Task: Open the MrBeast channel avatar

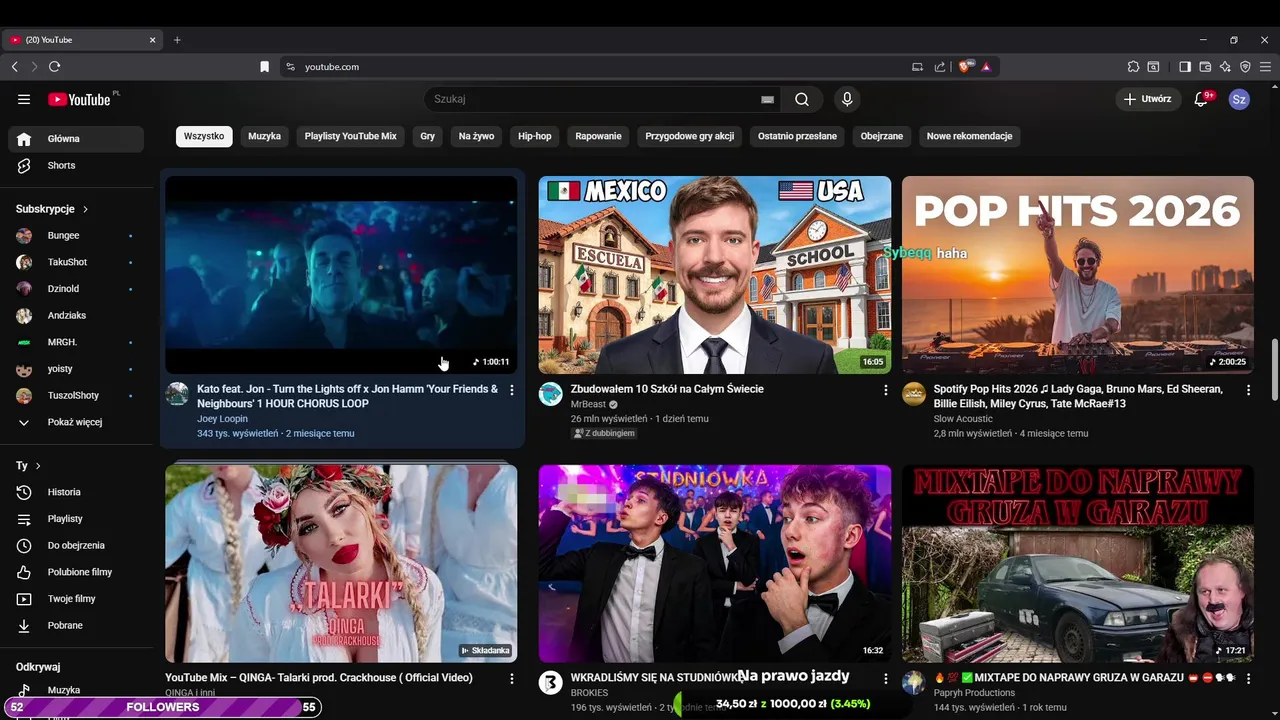Action: (x=550, y=394)
